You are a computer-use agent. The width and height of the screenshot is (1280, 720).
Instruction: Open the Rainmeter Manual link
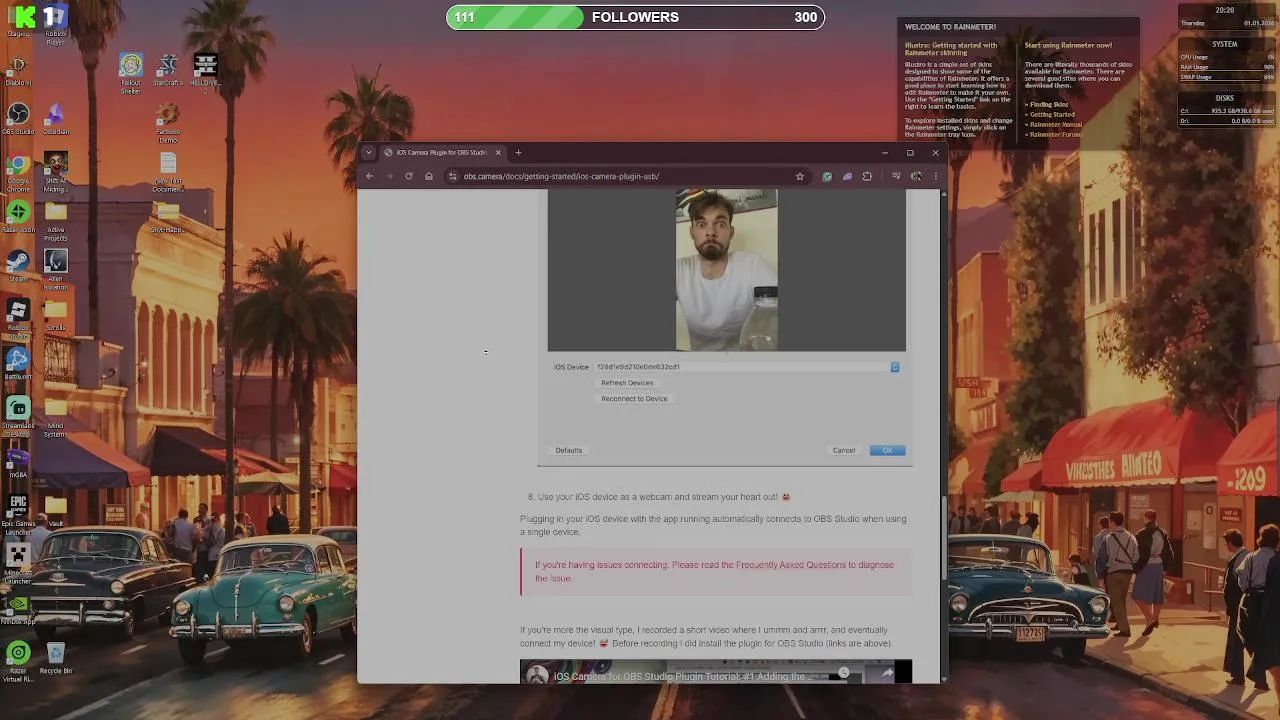click(x=1055, y=125)
